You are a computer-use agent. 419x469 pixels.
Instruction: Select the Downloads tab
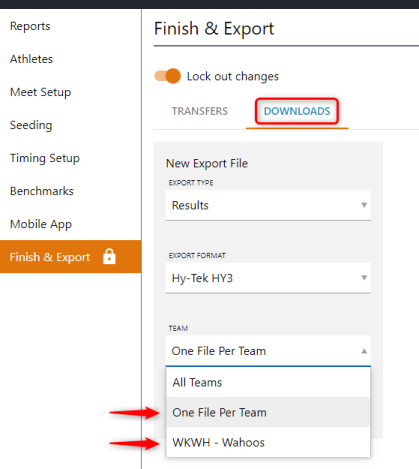(x=297, y=111)
